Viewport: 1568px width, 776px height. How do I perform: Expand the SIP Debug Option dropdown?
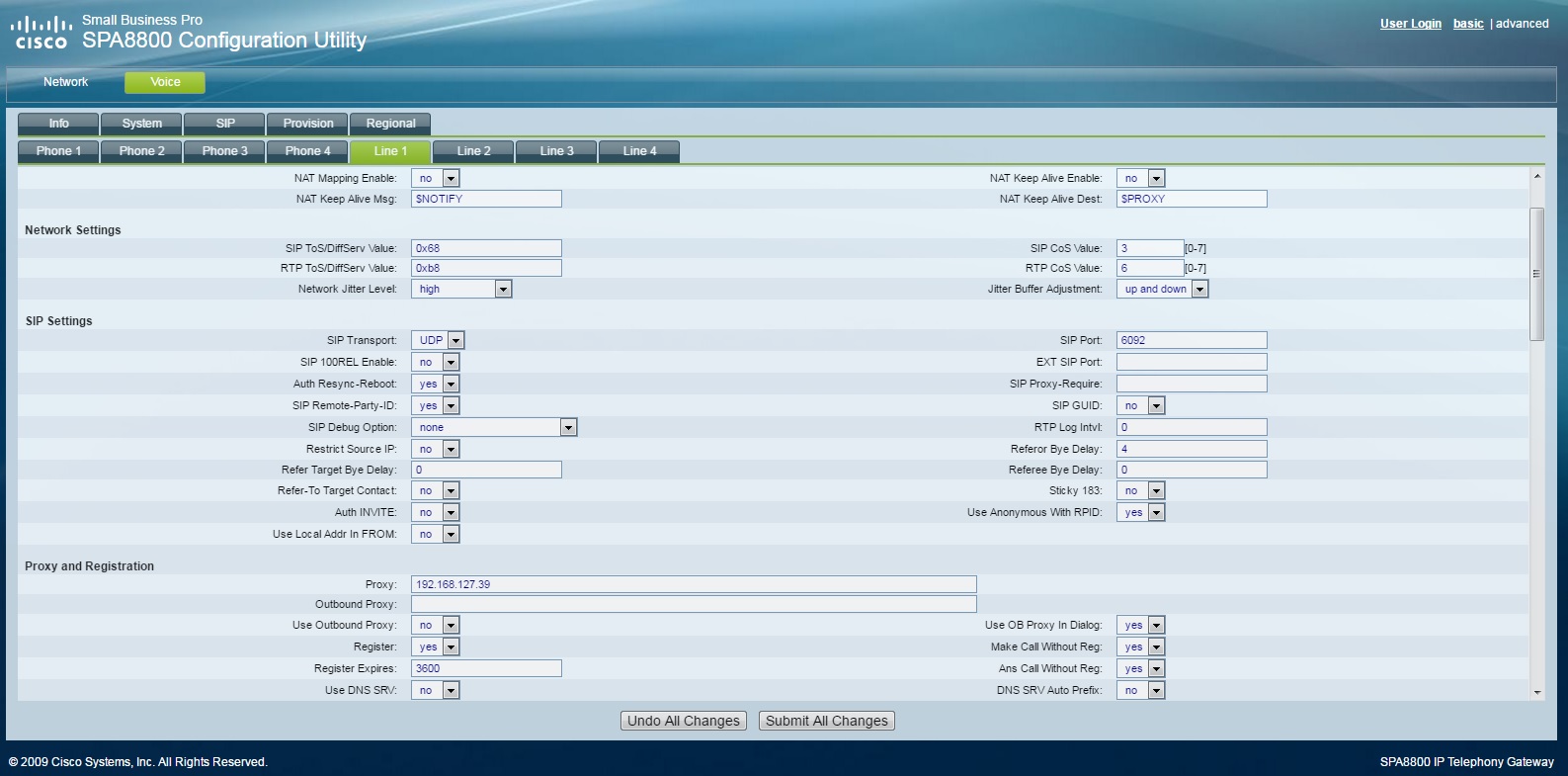(493, 428)
